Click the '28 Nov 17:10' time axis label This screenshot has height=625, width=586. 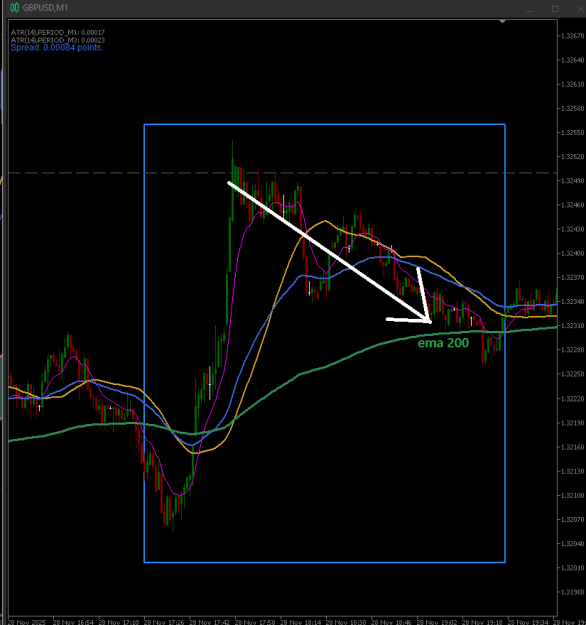(x=119, y=622)
